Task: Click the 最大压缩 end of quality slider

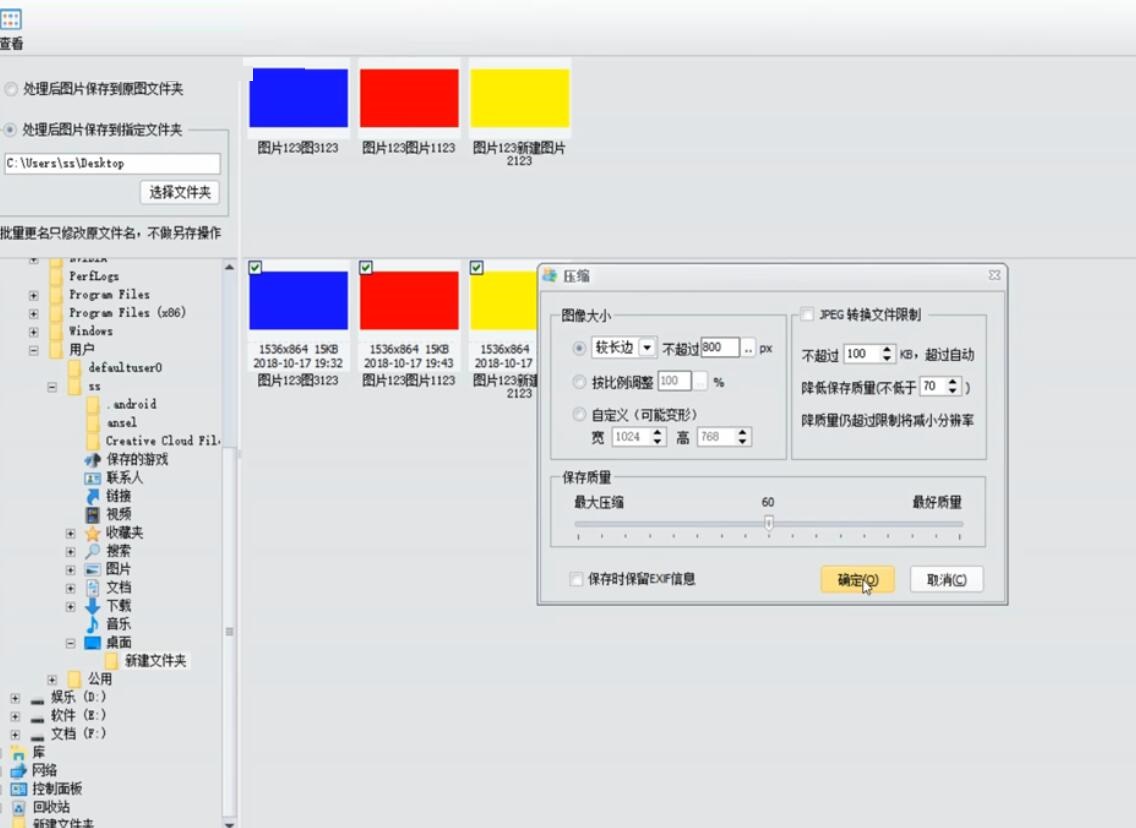Action: click(599, 502)
